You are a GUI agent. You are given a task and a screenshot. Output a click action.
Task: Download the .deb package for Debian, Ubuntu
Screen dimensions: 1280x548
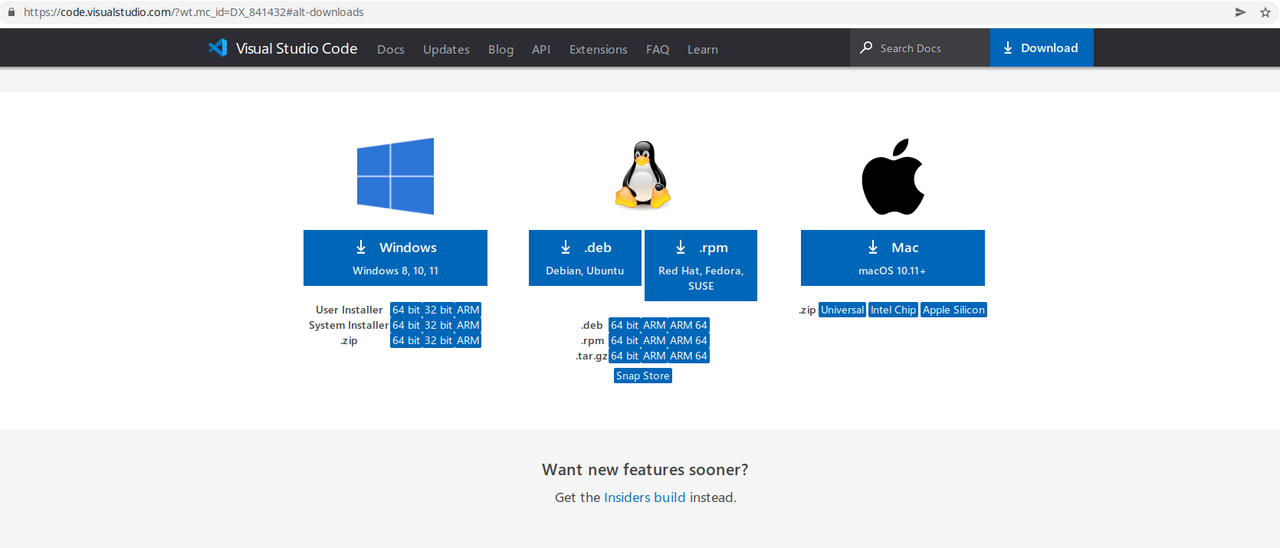585,258
